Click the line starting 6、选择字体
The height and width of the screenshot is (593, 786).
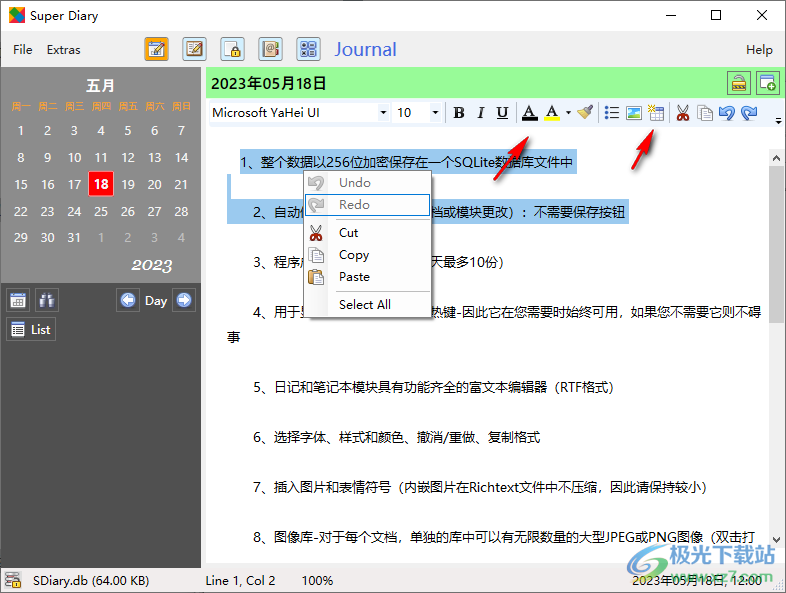coord(397,437)
